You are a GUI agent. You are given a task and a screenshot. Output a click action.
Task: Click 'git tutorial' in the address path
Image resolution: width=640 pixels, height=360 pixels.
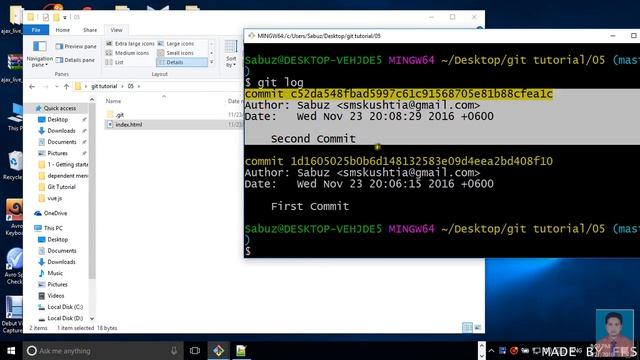point(104,86)
